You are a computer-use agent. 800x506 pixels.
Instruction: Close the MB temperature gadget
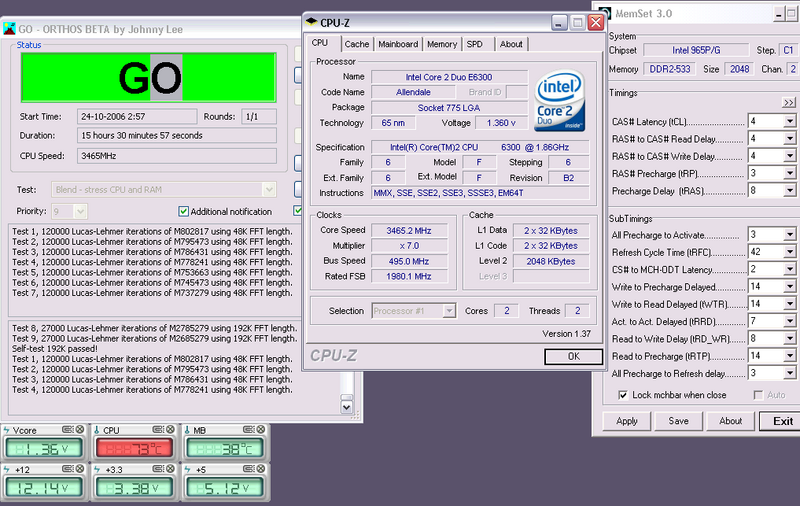pos(261,429)
